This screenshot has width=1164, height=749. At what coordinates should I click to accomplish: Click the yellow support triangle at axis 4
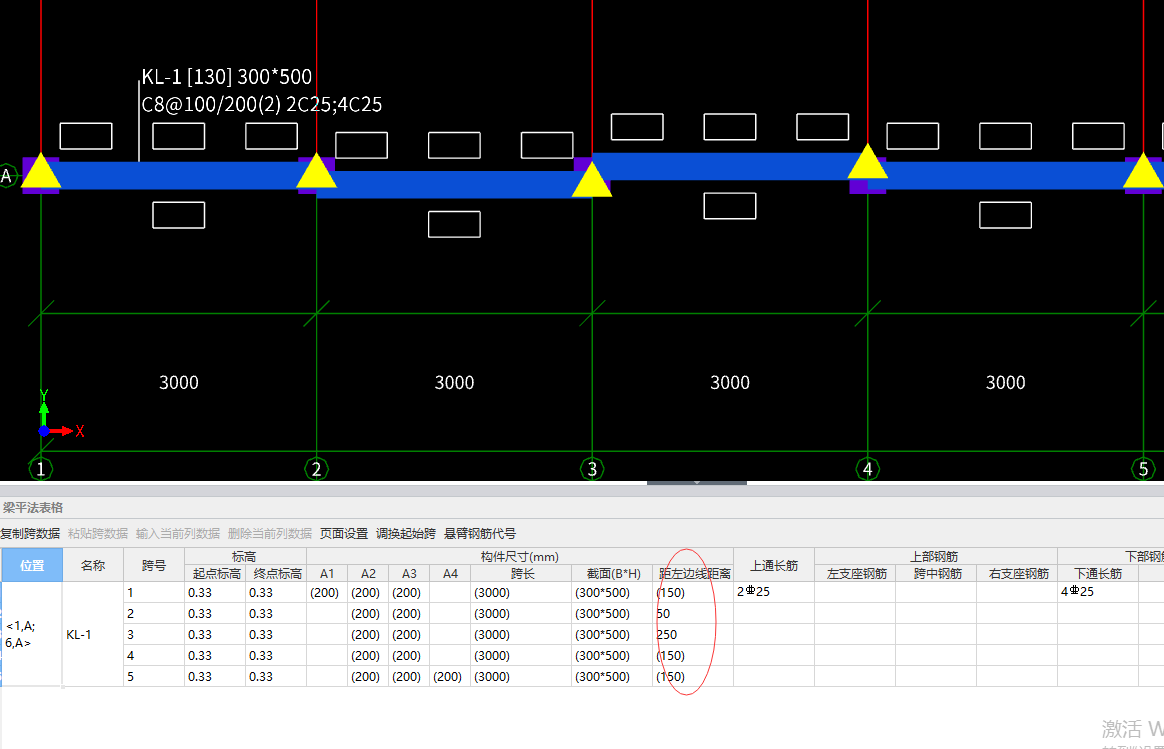tap(867, 163)
